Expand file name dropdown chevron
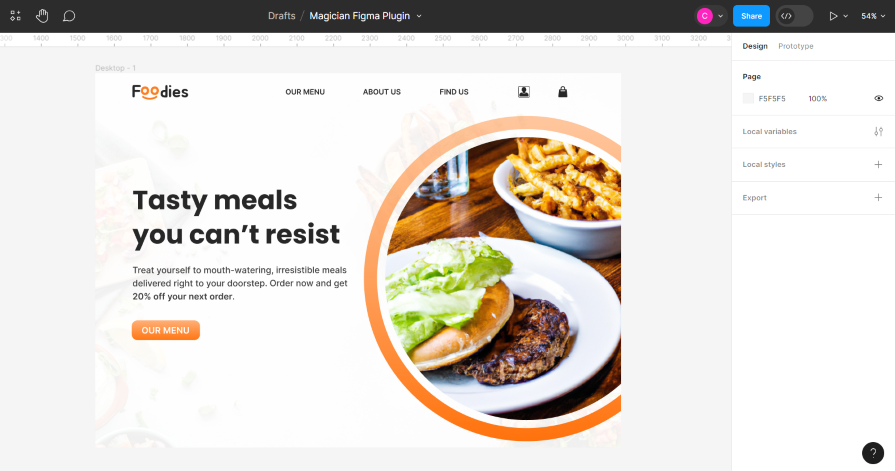This screenshot has height=471, width=895. click(419, 16)
